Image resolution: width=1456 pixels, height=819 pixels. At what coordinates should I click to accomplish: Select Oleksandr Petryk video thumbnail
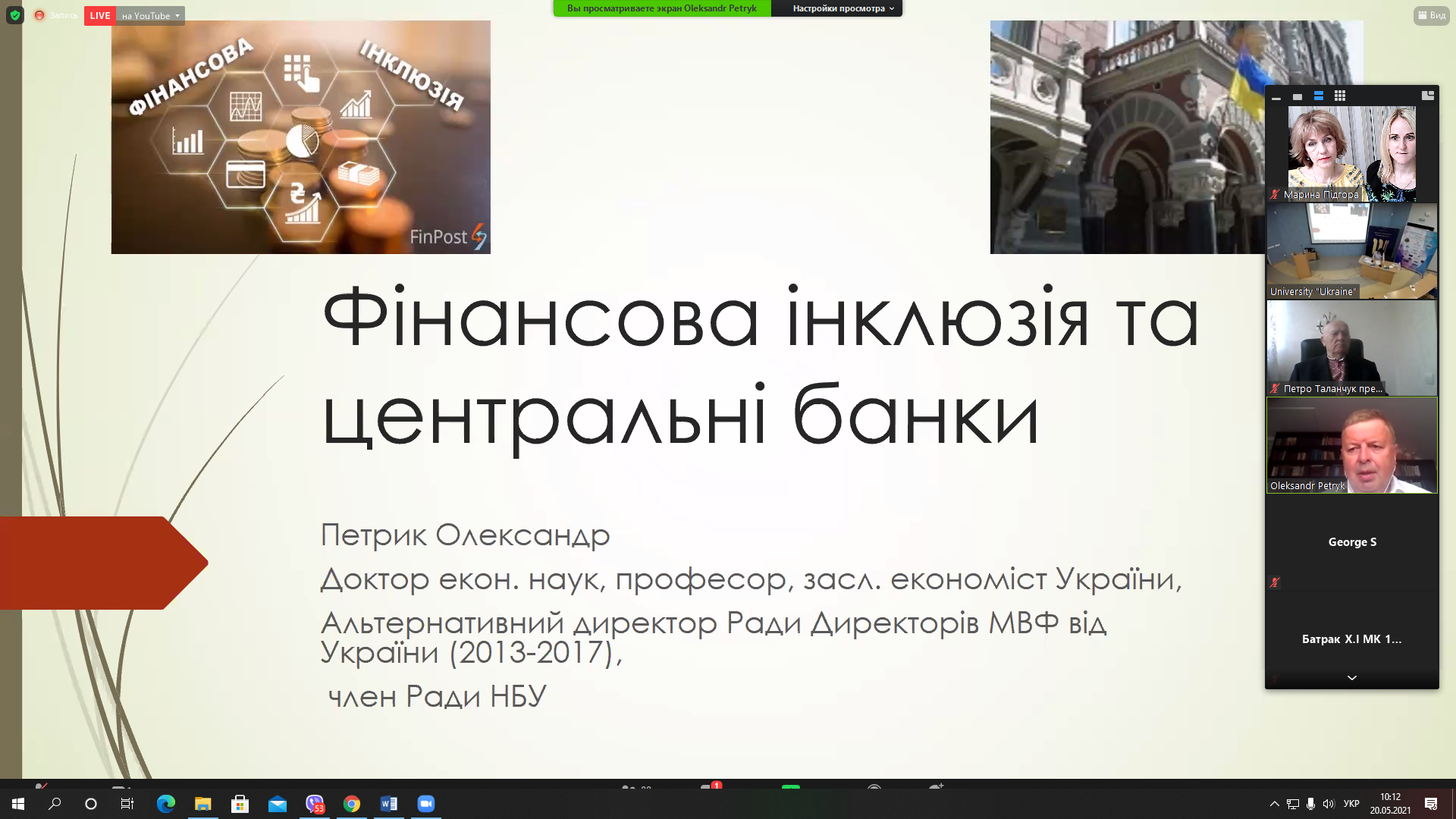[1351, 445]
